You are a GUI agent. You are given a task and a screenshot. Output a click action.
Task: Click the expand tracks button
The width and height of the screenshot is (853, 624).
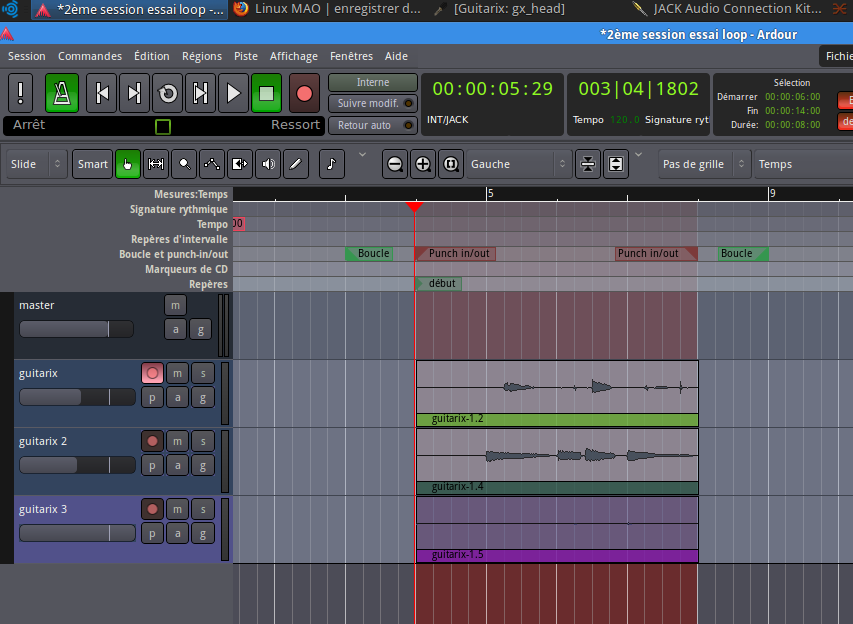pos(616,164)
